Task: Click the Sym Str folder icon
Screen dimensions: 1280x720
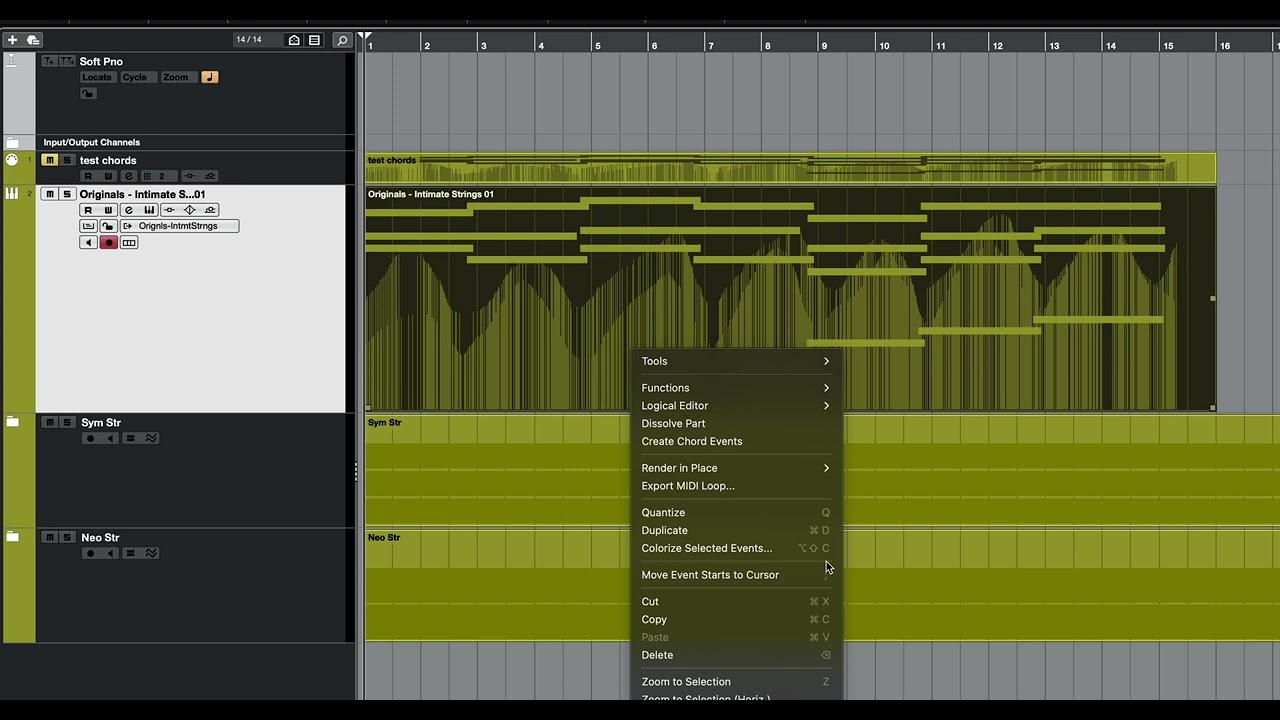Action: (13, 423)
